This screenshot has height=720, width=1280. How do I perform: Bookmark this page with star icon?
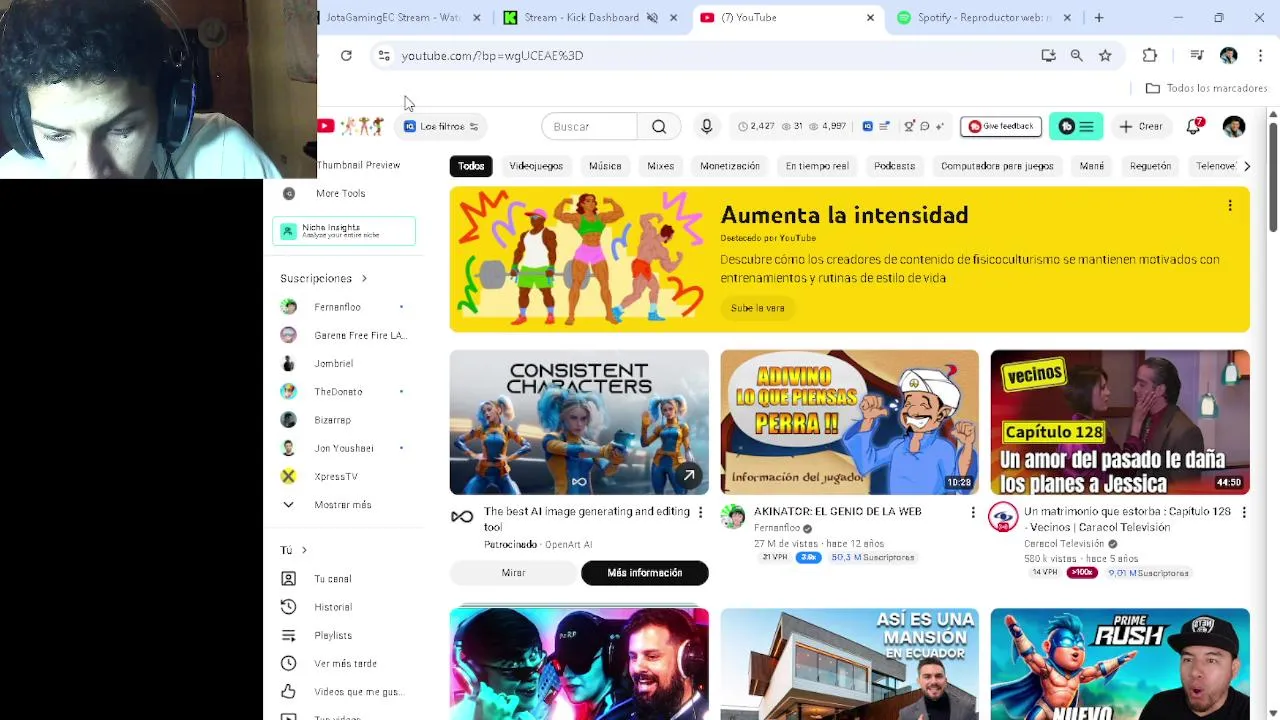pos(1105,56)
